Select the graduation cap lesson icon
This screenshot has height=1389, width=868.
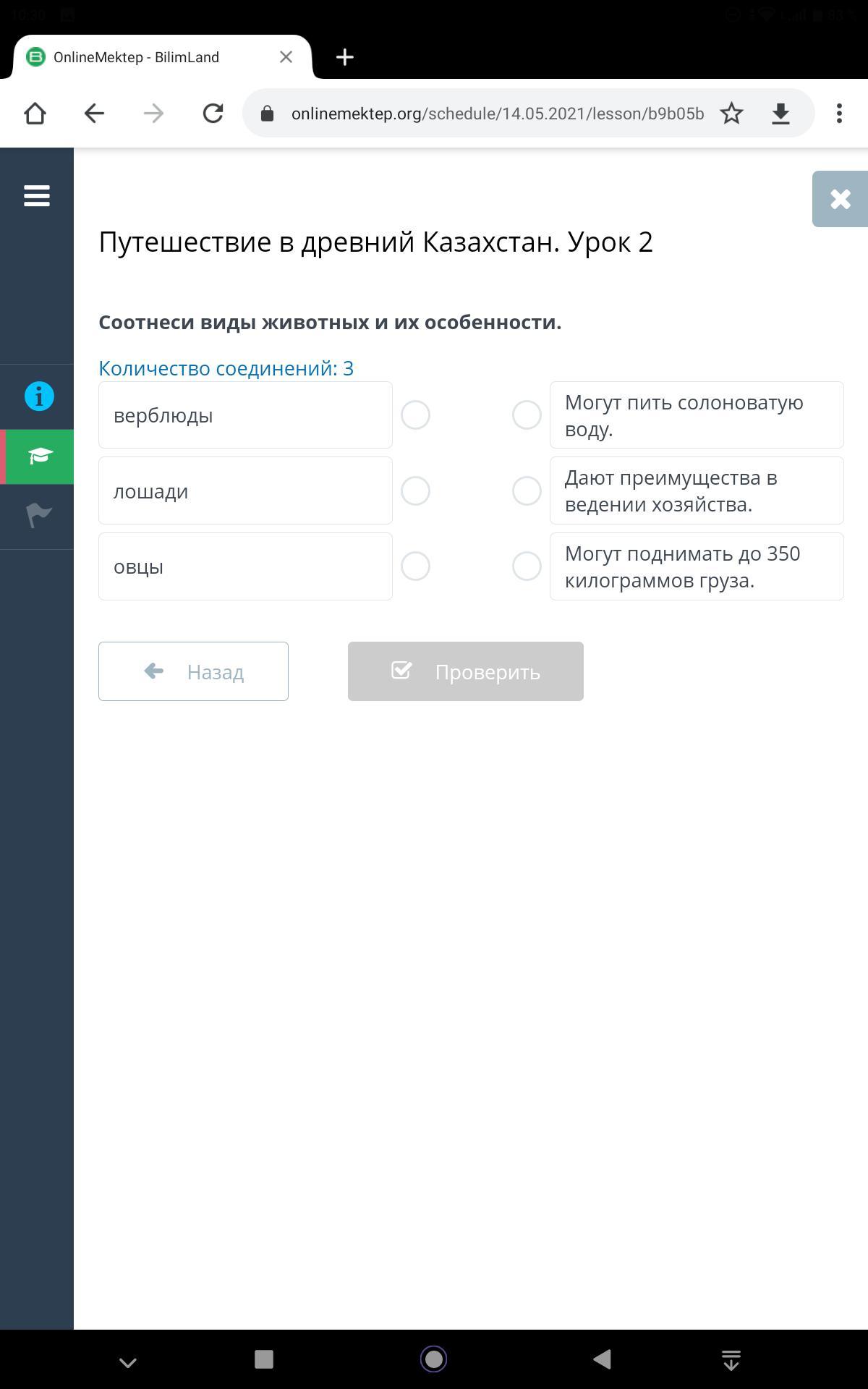tap(40, 456)
